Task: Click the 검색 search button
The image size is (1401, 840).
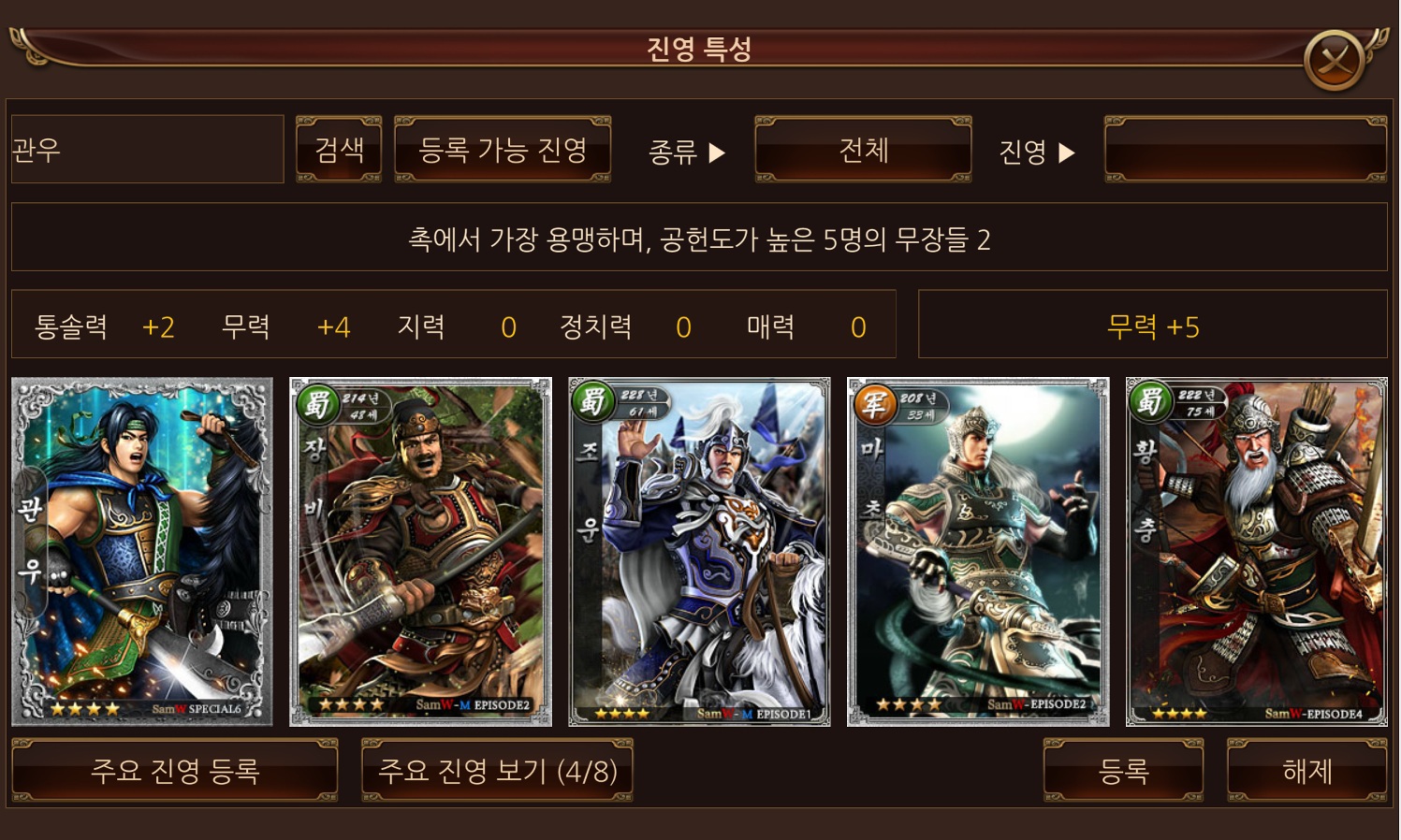Action: coord(339,150)
